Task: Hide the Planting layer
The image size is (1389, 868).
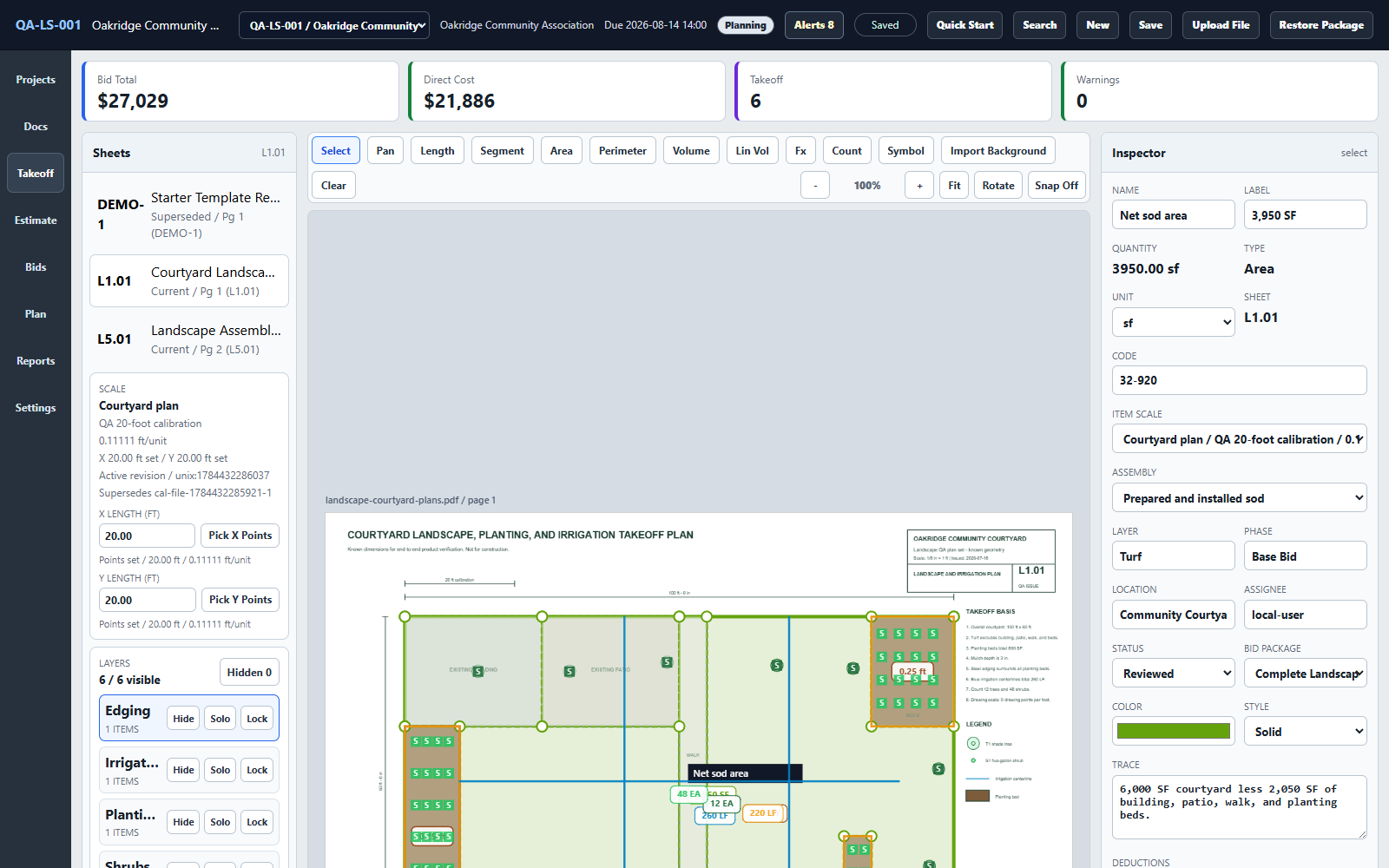Action: [184, 822]
